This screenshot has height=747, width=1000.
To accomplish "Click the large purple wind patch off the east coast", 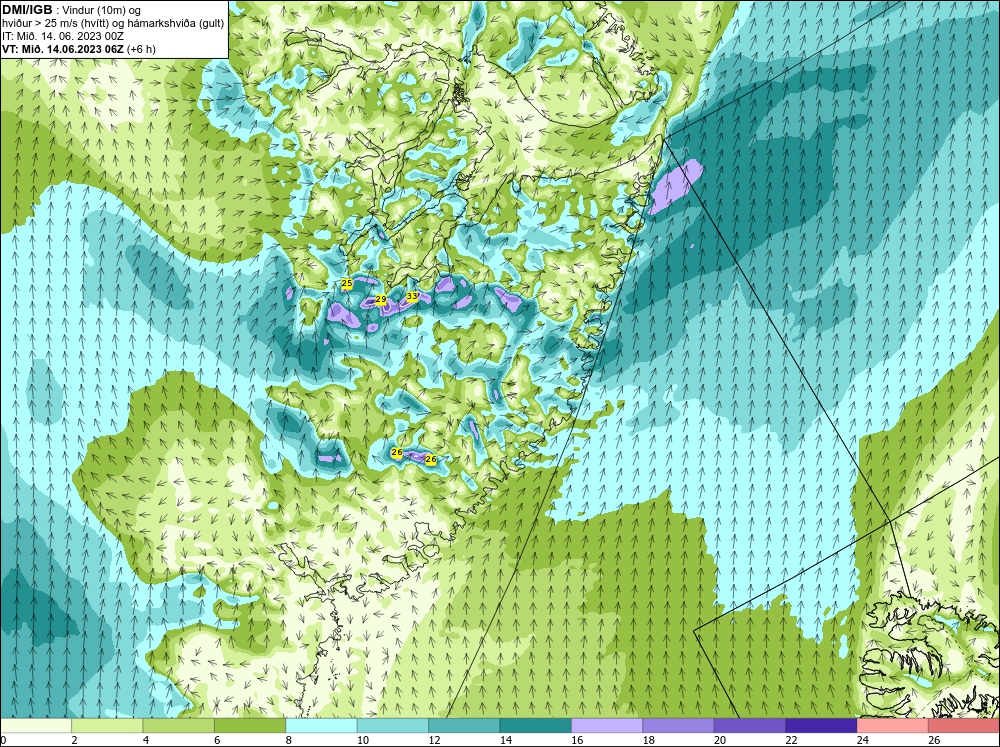I will tap(675, 186).
